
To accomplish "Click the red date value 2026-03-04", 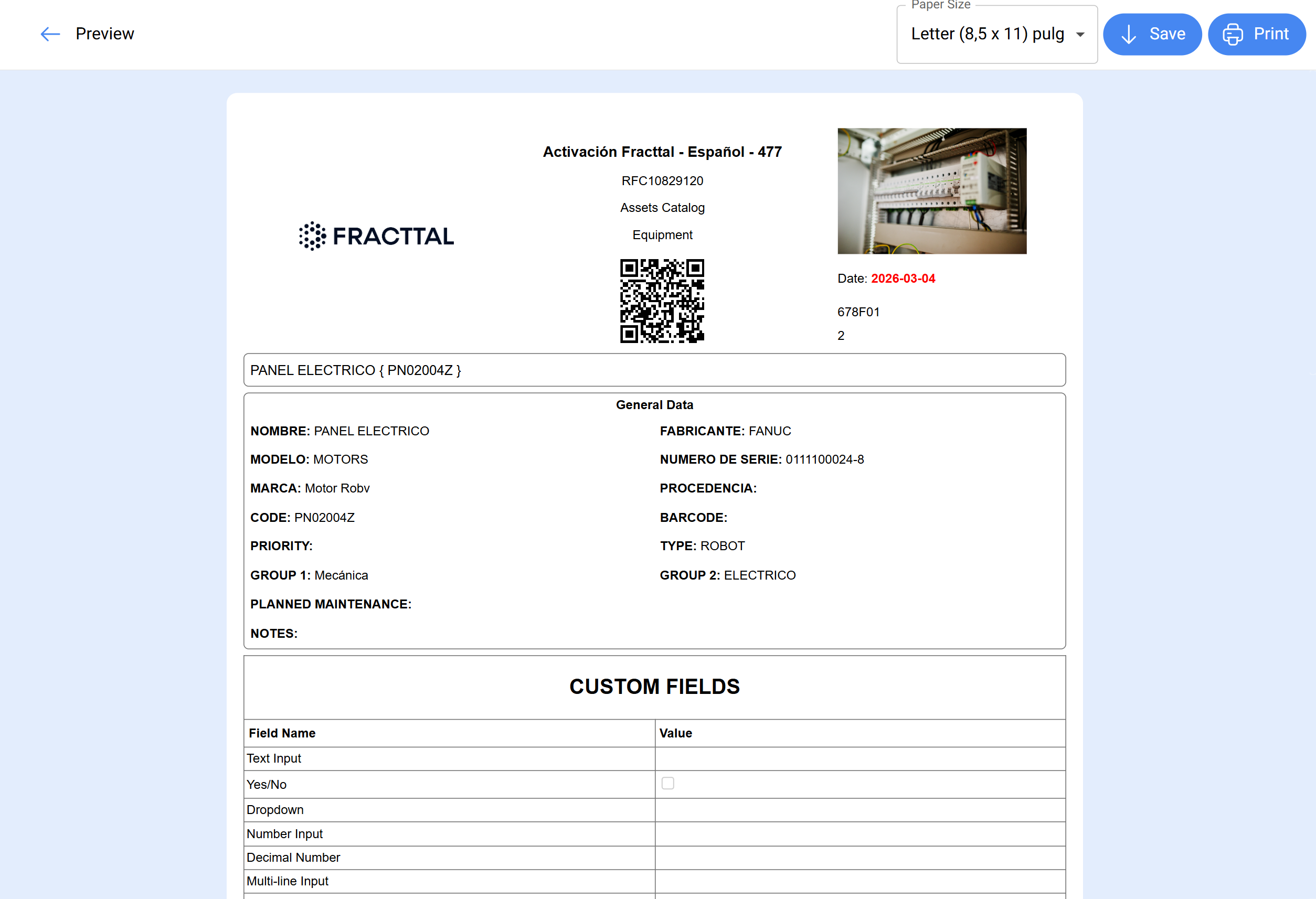I will [x=903, y=278].
